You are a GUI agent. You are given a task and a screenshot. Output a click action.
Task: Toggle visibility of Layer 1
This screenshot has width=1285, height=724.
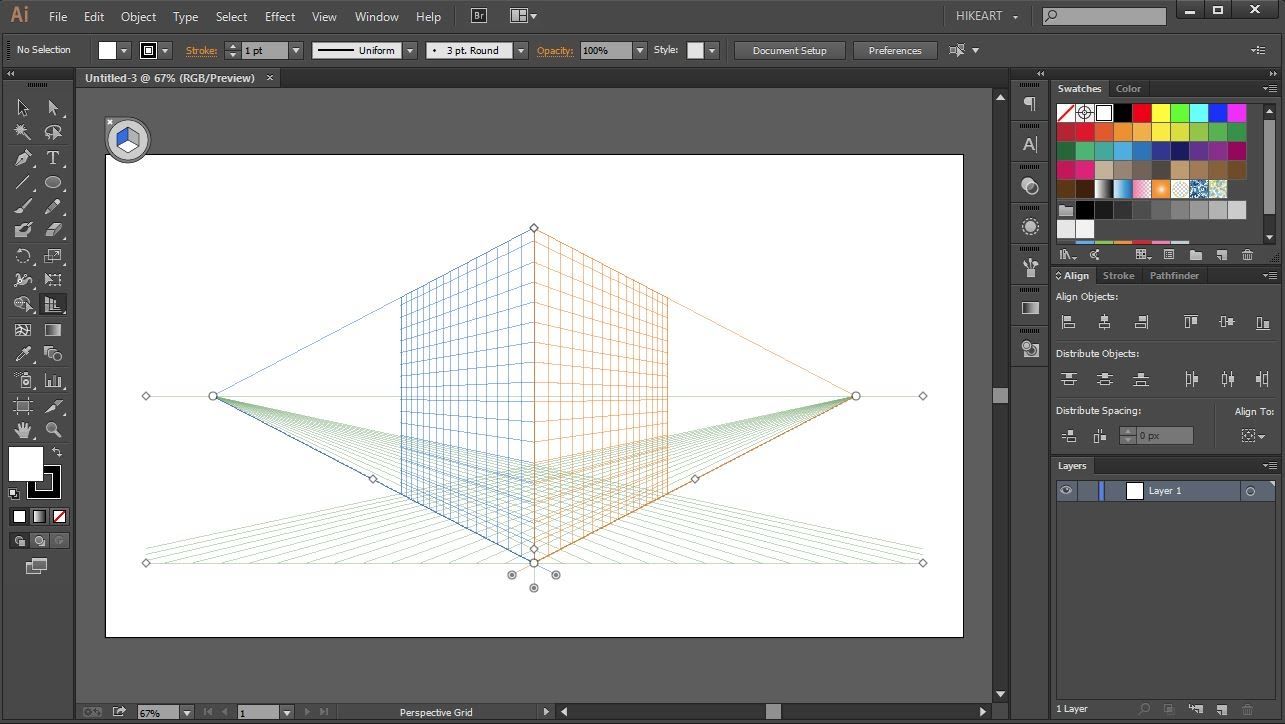pyautogui.click(x=1066, y=491)
